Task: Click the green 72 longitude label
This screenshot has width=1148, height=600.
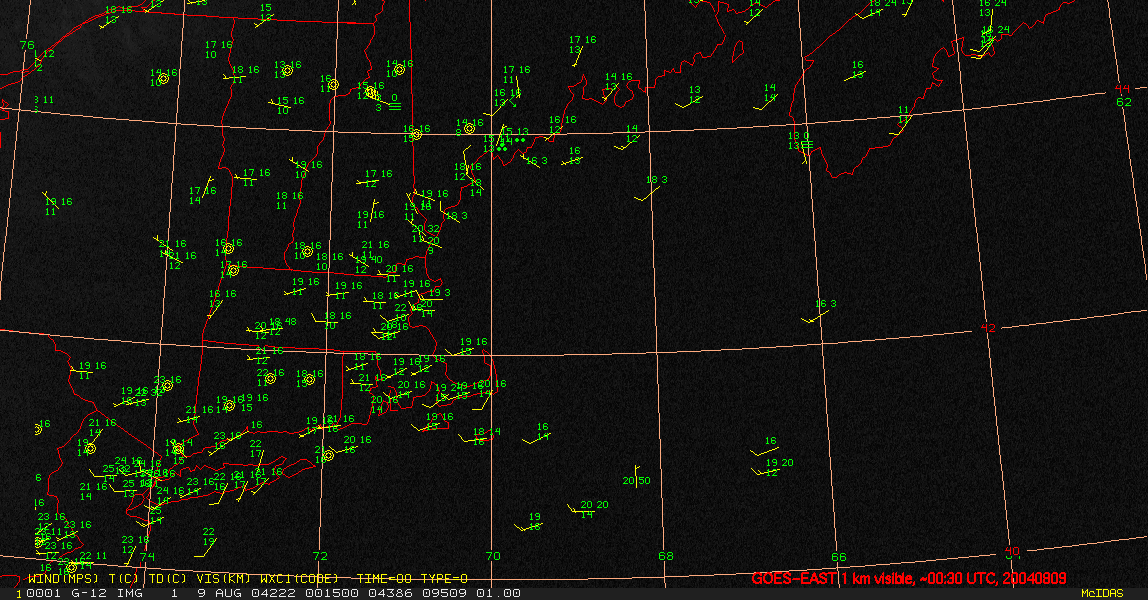Action: [320, 556]
